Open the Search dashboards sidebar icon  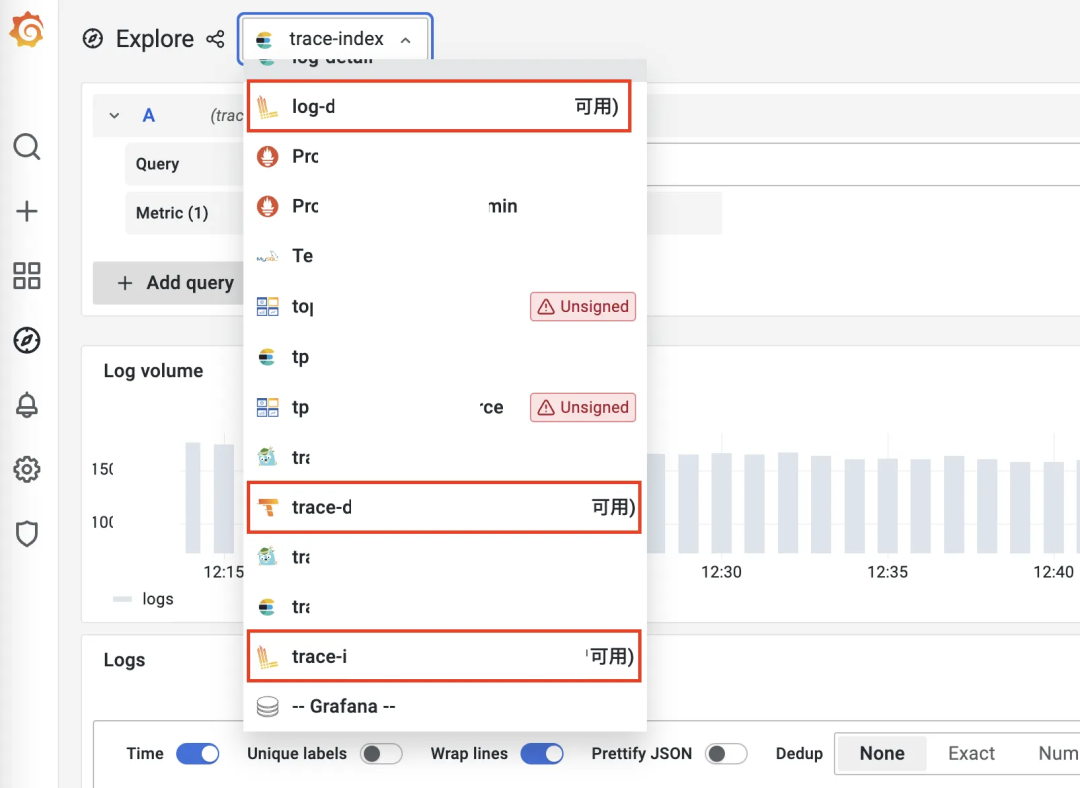click(27, 147)
